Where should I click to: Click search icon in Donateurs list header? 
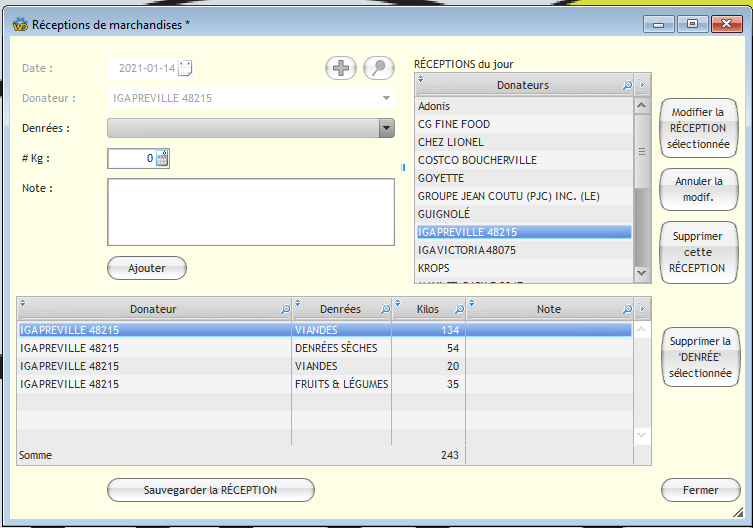(x=627, y=86)
